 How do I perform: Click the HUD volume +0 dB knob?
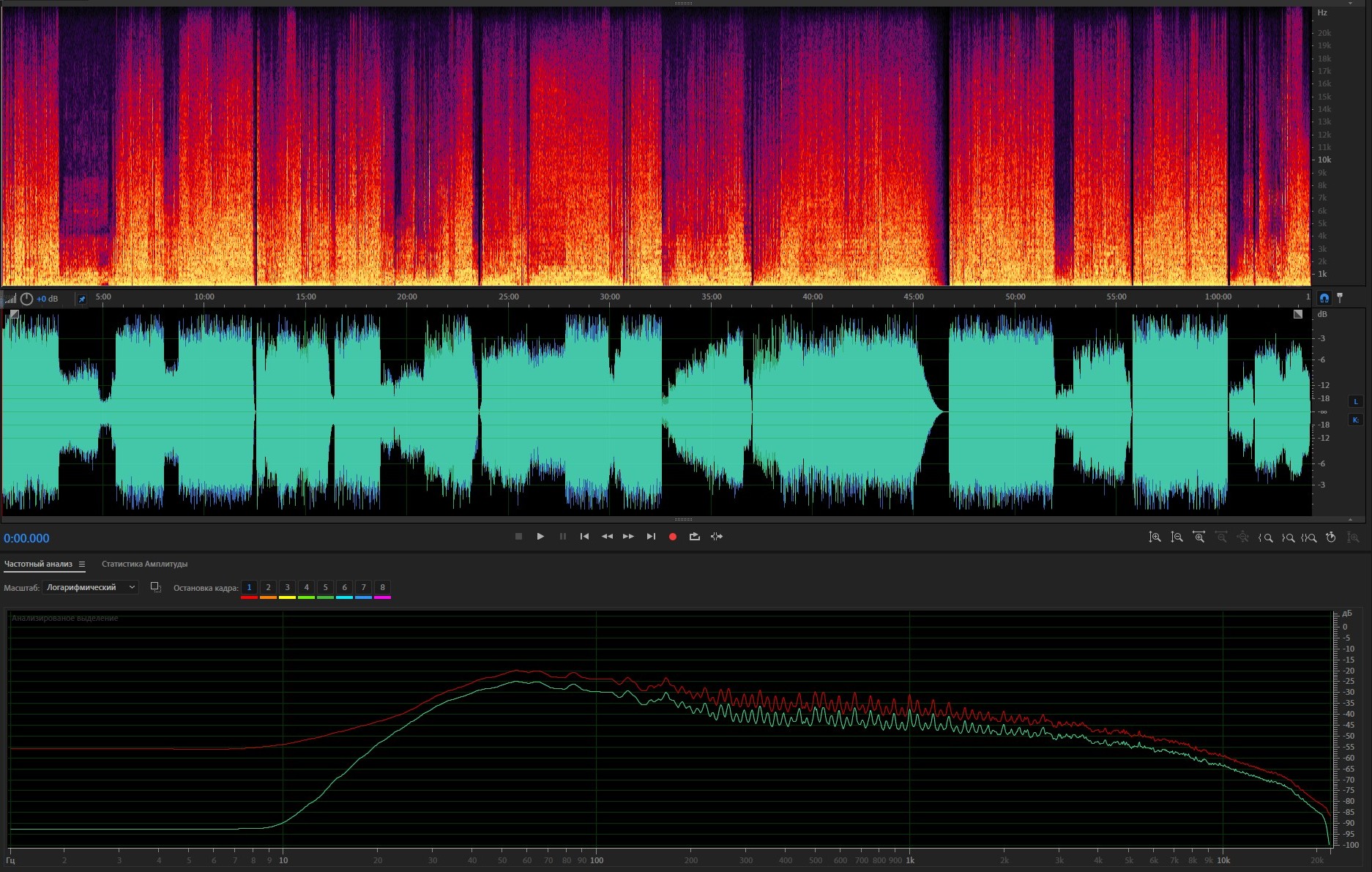[x=27, y=299]
